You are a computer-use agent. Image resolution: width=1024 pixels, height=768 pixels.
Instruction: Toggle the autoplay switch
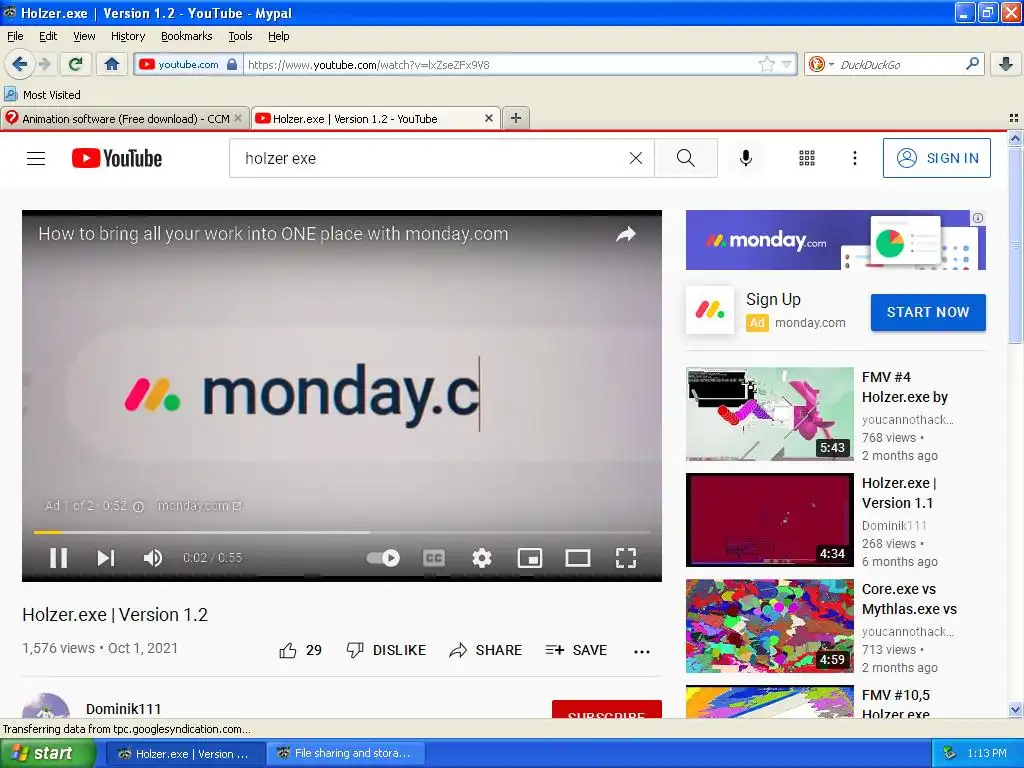point(383,558)
